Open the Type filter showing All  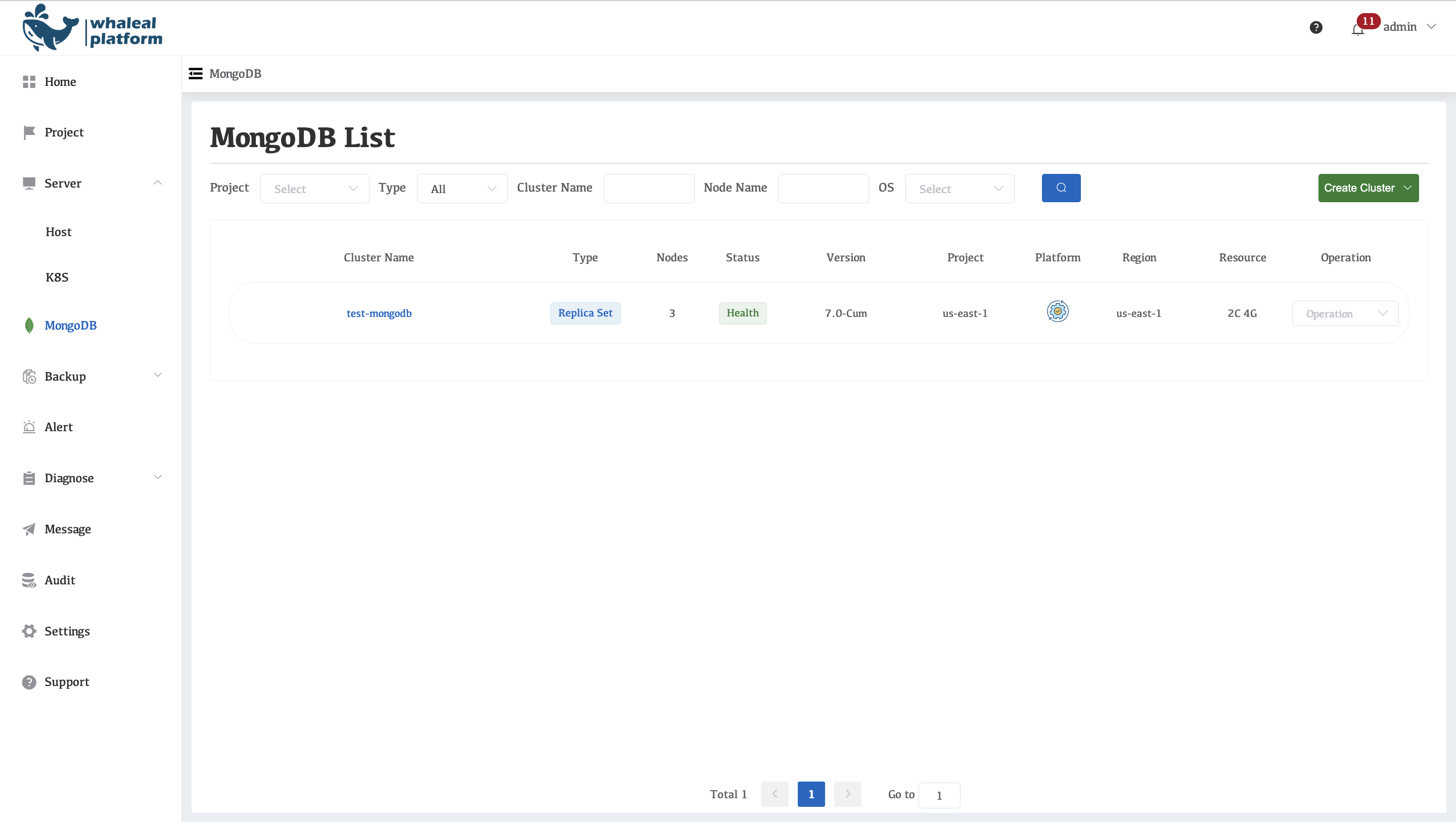coord(462,188)
